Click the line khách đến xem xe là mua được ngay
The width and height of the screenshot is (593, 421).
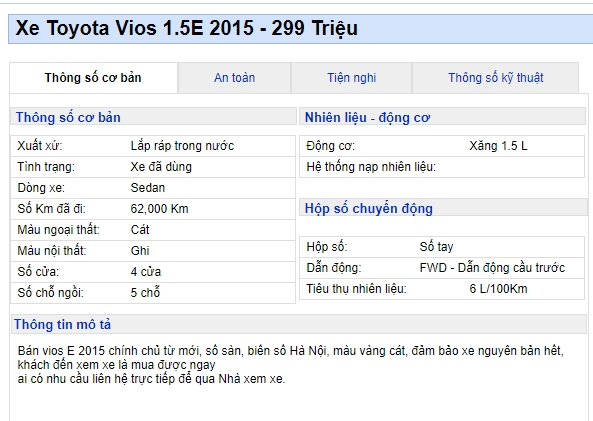[x=116, y=365]
